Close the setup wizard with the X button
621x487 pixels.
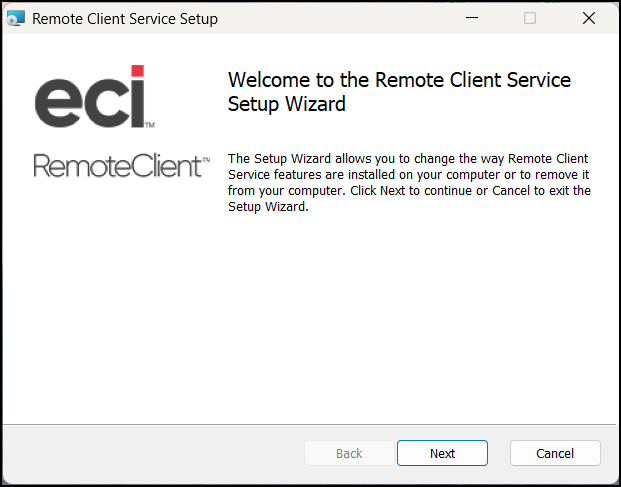[x=589, y=18]
